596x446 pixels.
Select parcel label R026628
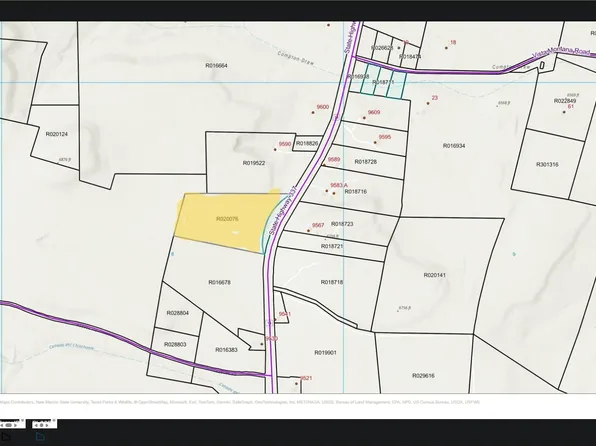tap(382, 48)
